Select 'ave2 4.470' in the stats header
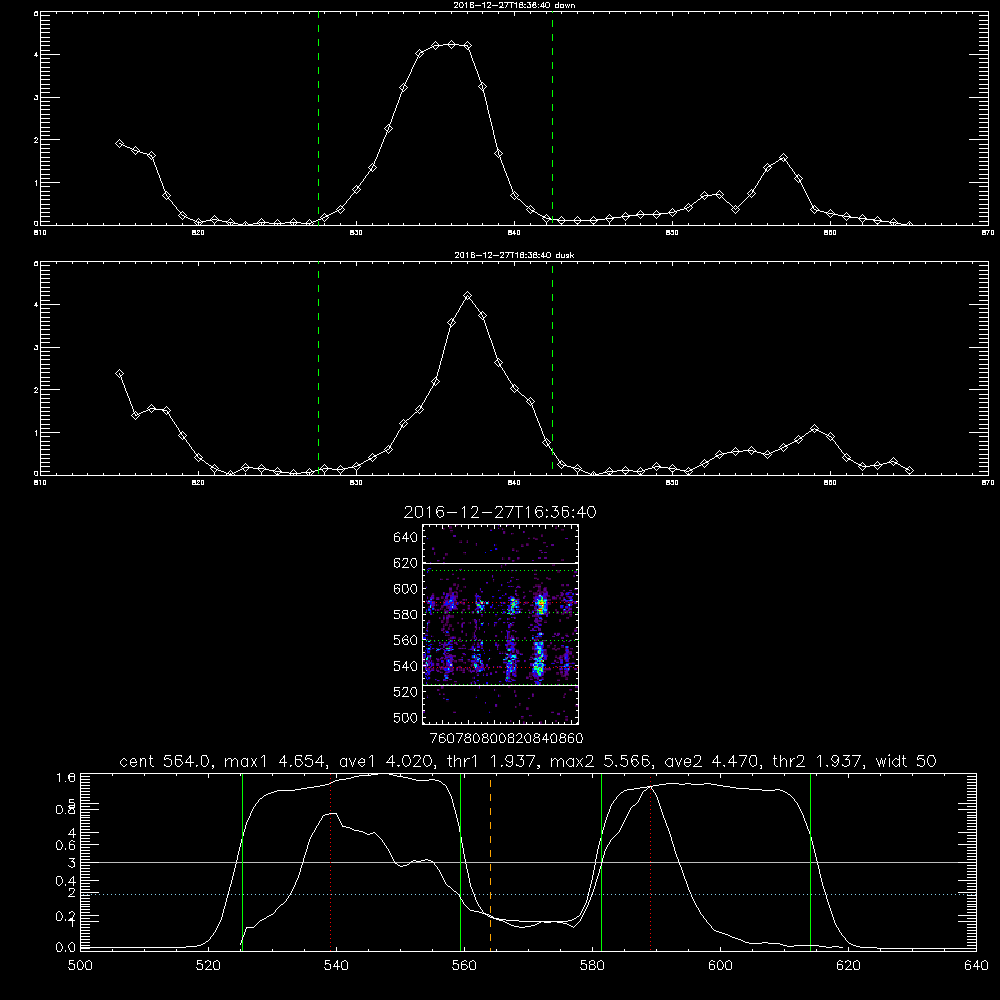 [x=712, y=761]
